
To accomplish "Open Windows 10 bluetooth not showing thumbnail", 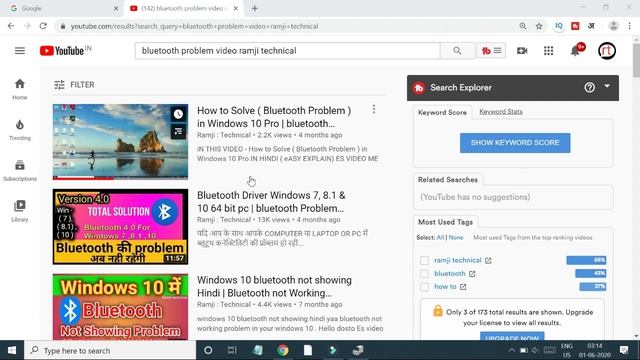I will point(120,307).
